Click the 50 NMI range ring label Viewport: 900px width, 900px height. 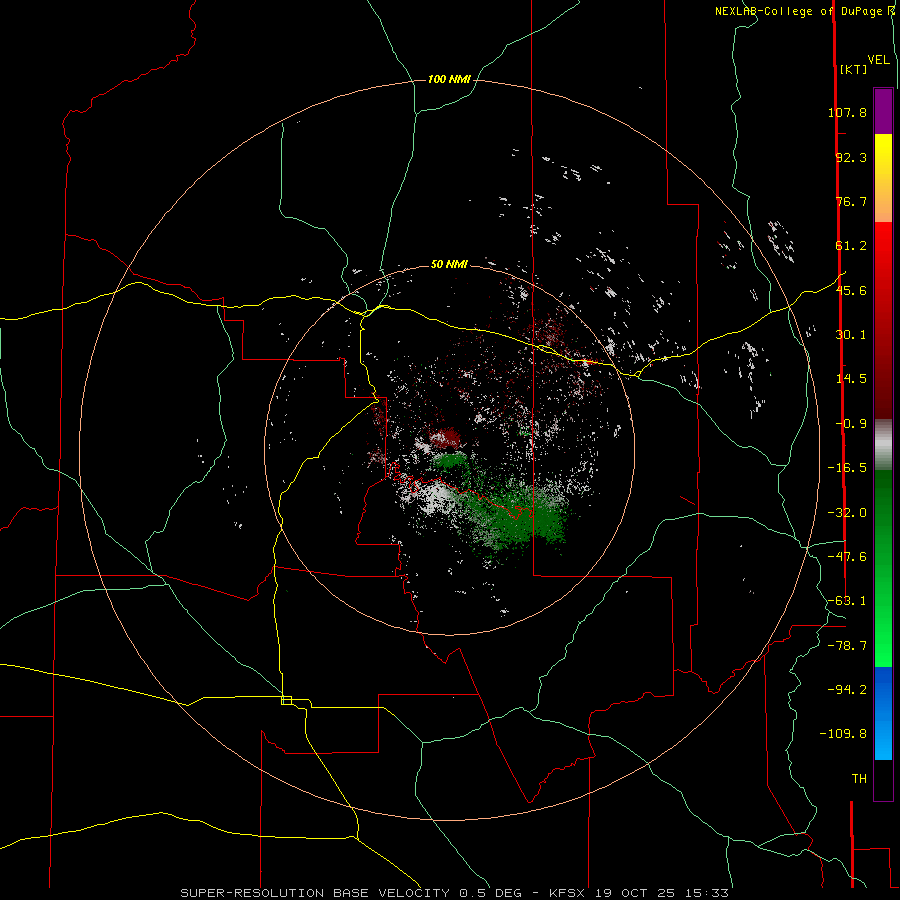click(449, 265)
